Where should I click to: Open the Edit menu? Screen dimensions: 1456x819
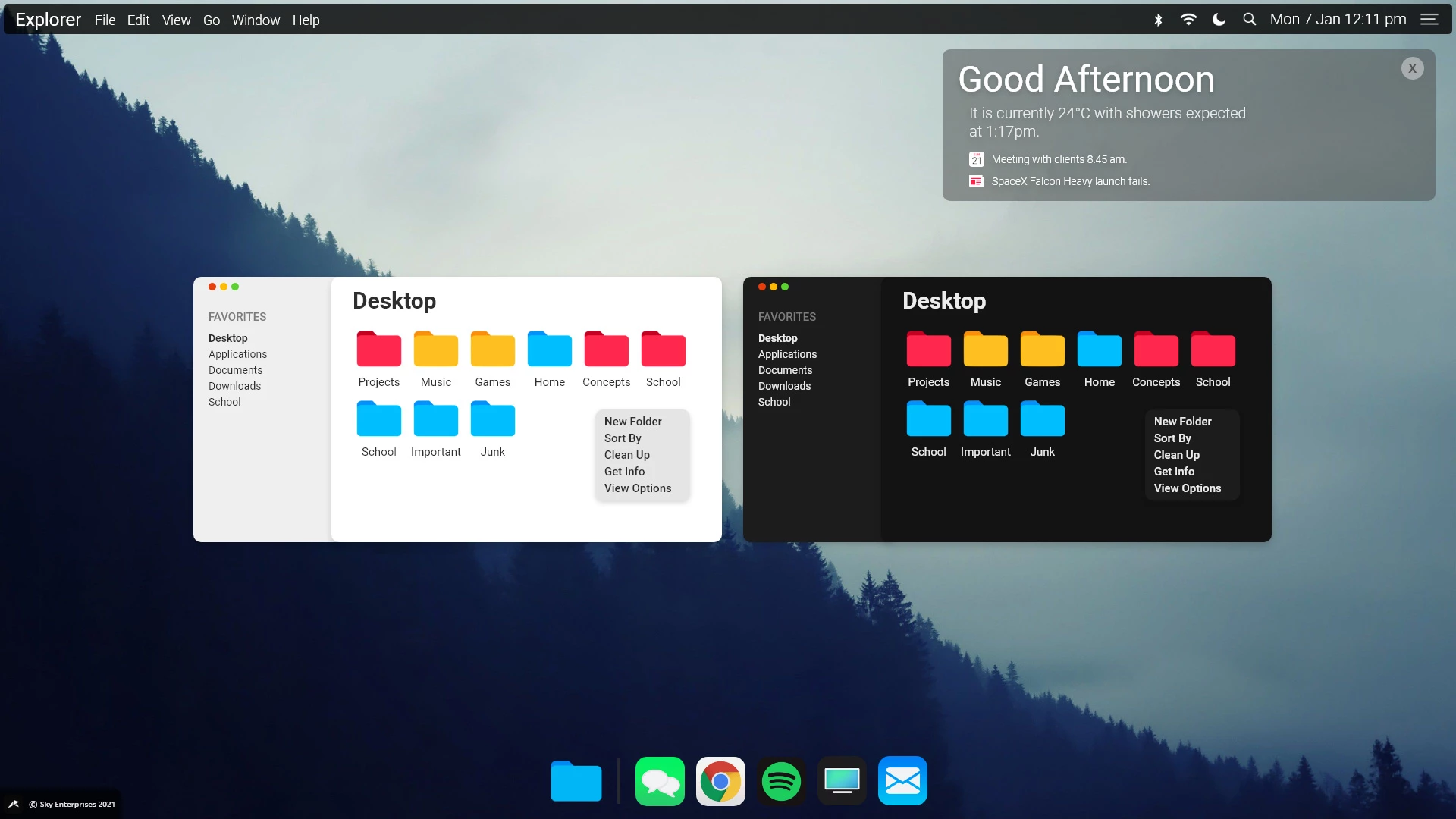pyautogui.click(x=138, y=20)
